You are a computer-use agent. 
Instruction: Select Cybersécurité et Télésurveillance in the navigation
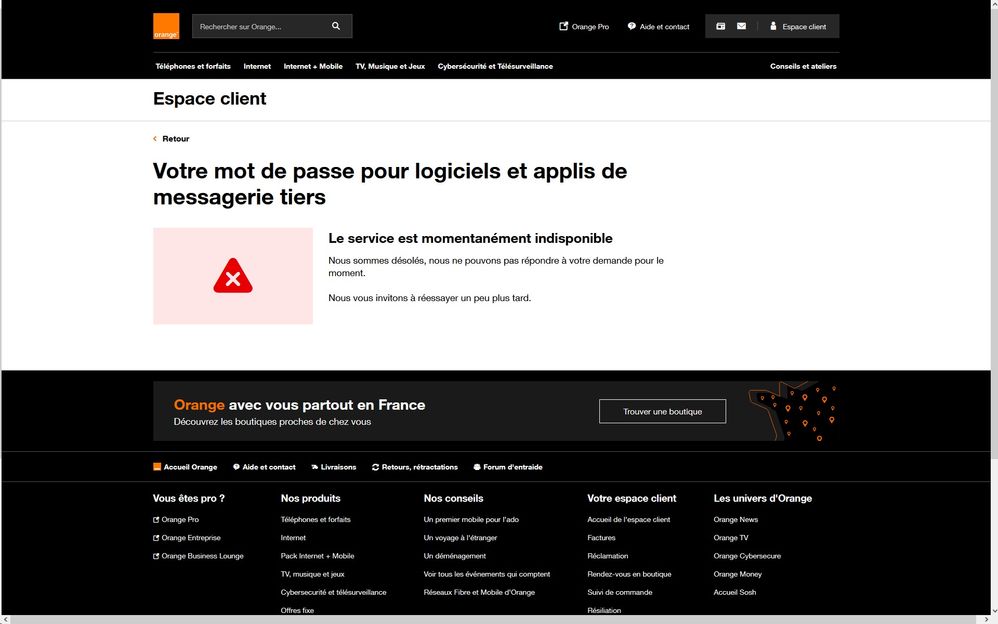tap(494, 66)
